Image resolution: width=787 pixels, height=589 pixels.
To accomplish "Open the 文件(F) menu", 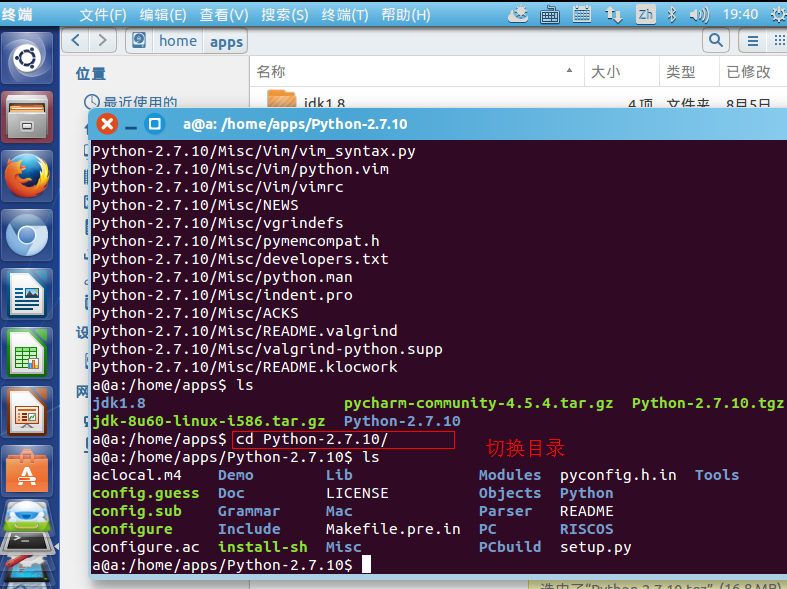I will (x=103, y=15).
